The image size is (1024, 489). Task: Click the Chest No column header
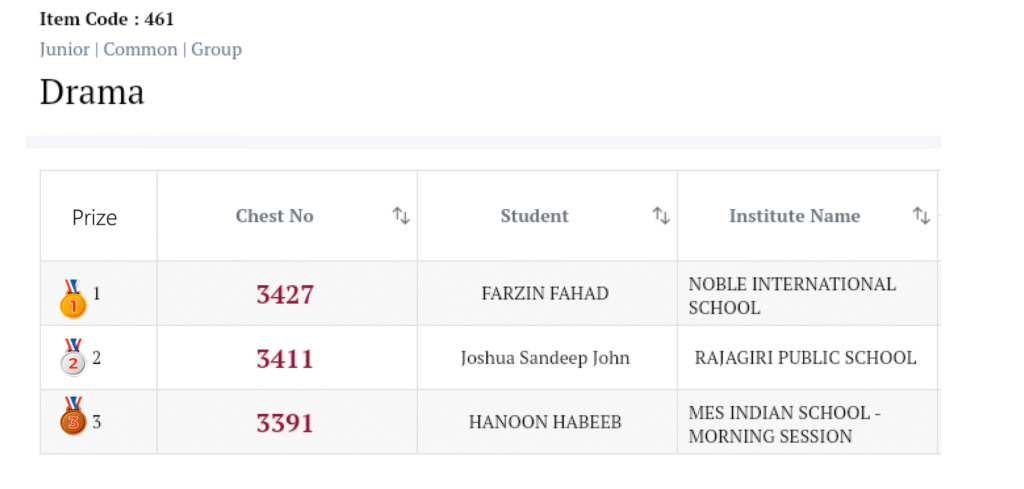tap(274, 216)
